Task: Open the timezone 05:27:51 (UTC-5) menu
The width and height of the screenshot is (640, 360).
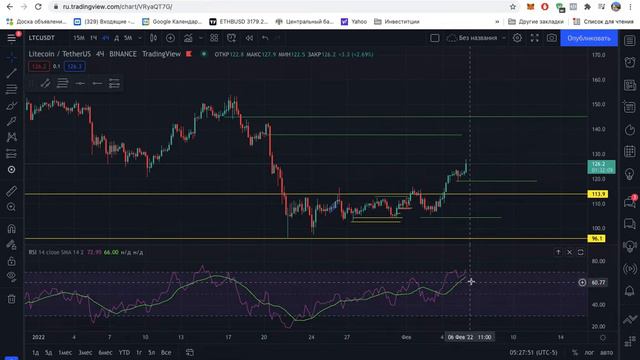Action: [533, 353]
